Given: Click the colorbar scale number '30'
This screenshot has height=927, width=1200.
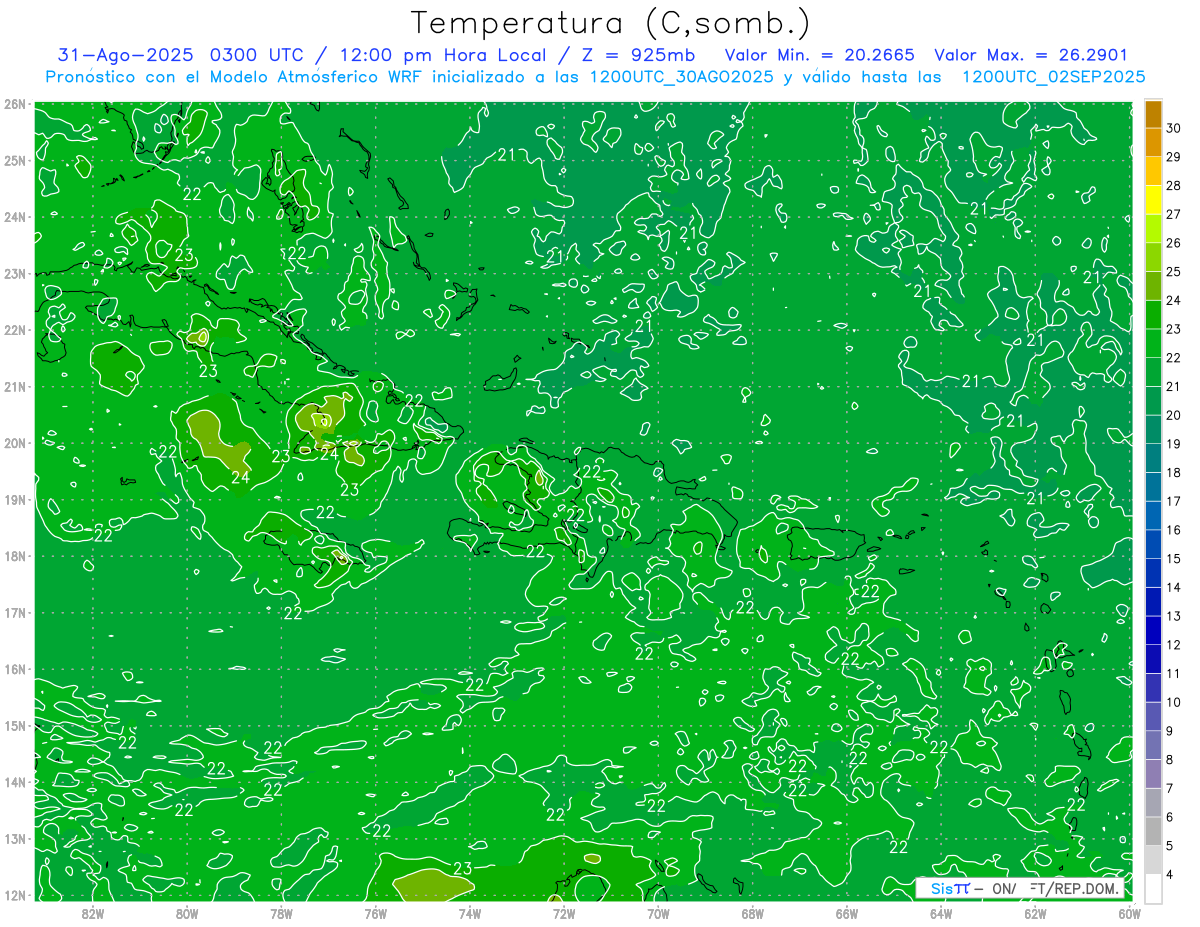Looking at the screenshot, I should click(1174, 128).
